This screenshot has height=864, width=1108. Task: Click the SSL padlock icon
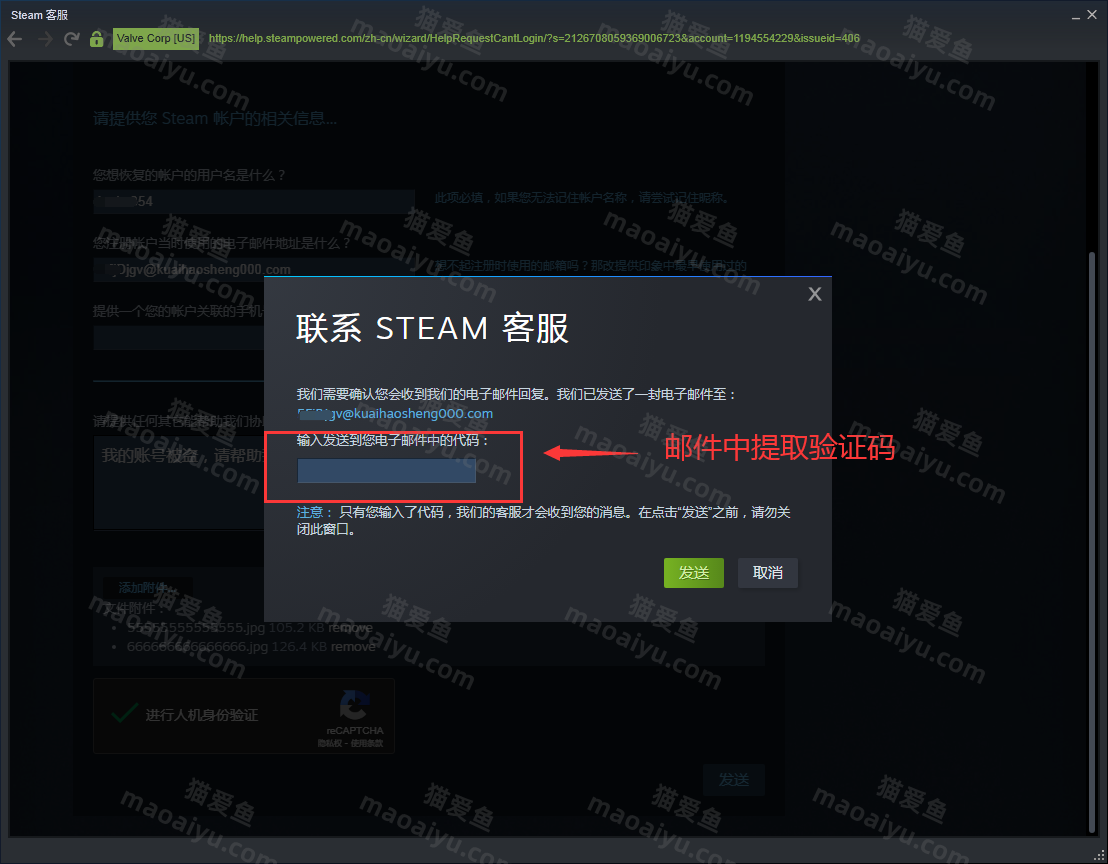(x=96, y=38)
